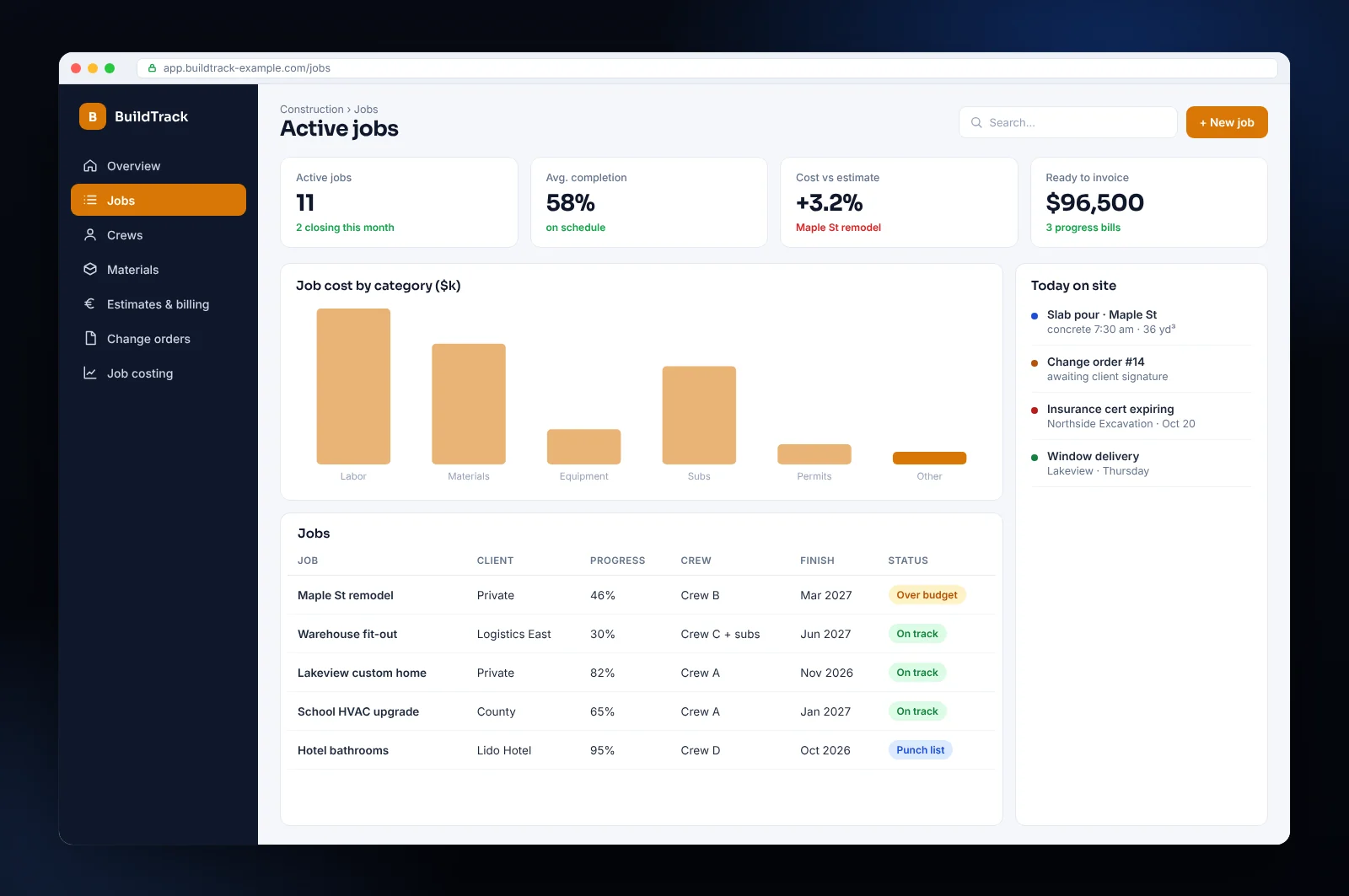
Task: Open the Window delivery item
Action: click(x=1142, y=463)
